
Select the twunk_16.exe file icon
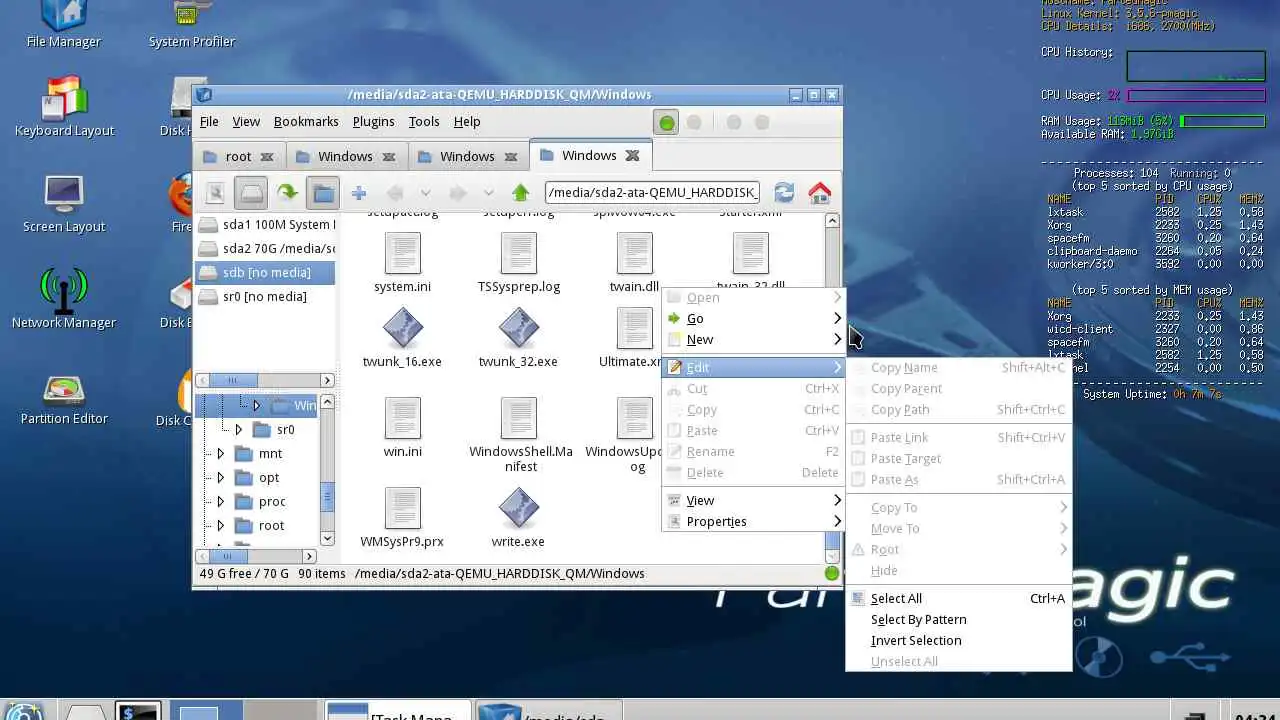point(403,328)
